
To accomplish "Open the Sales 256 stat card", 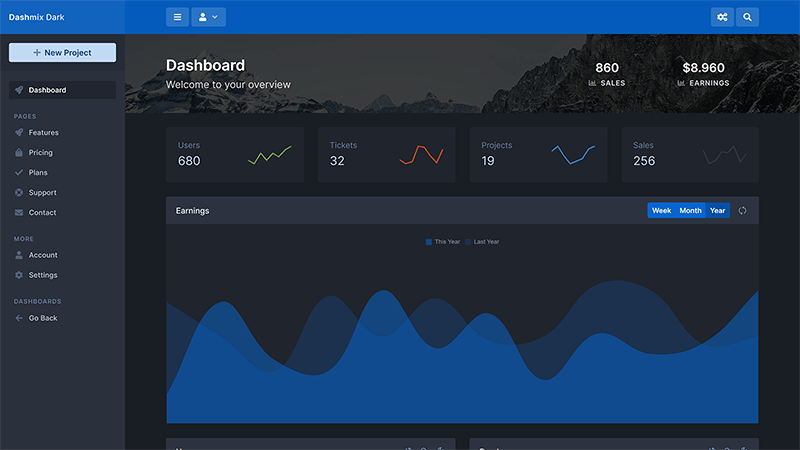I will [x=690, y=155].
